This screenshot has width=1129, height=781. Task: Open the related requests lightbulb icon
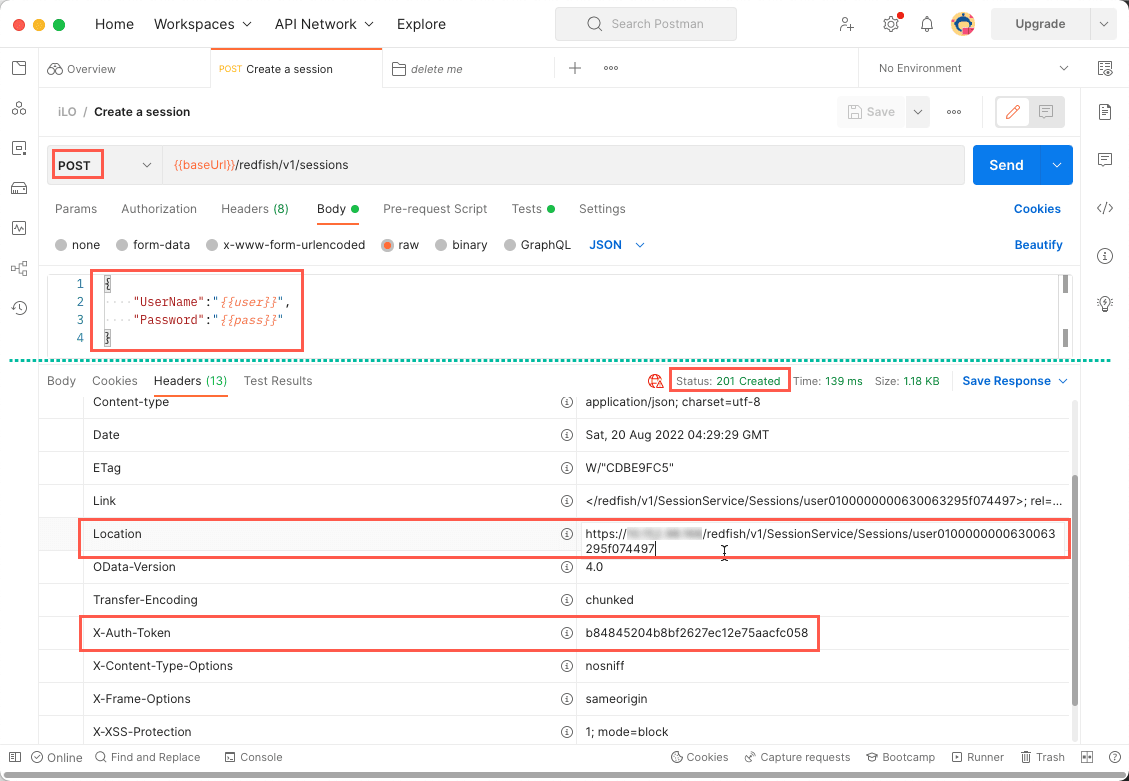tap(1105, 303)
